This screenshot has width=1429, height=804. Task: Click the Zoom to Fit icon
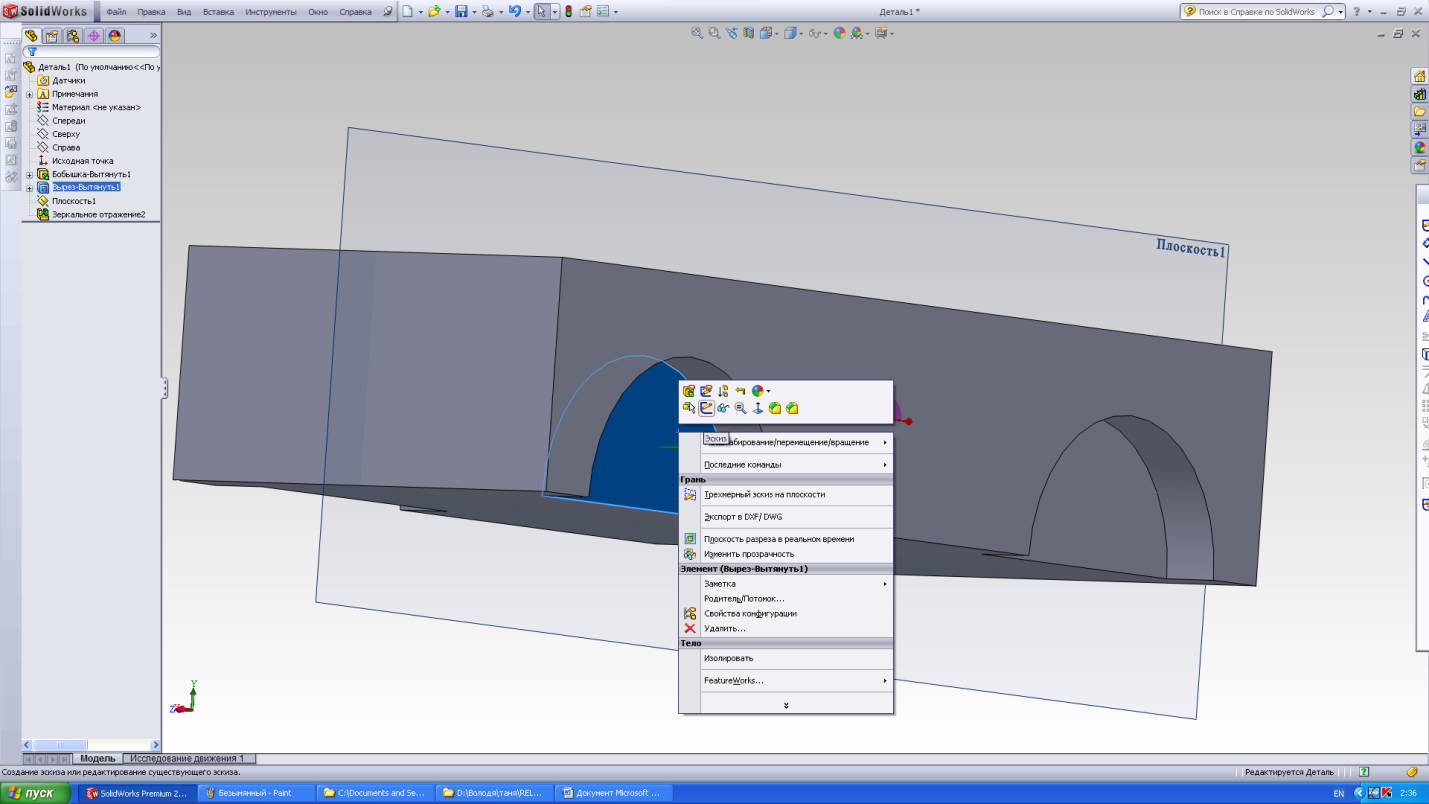click(697, 33)
